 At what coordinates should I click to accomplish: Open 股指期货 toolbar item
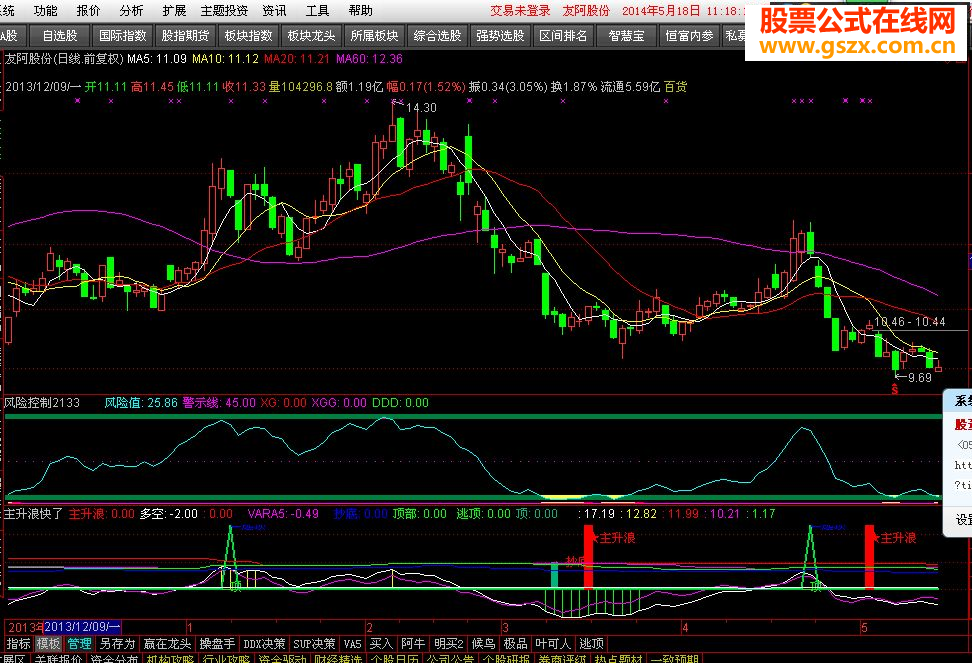[185, 36]
